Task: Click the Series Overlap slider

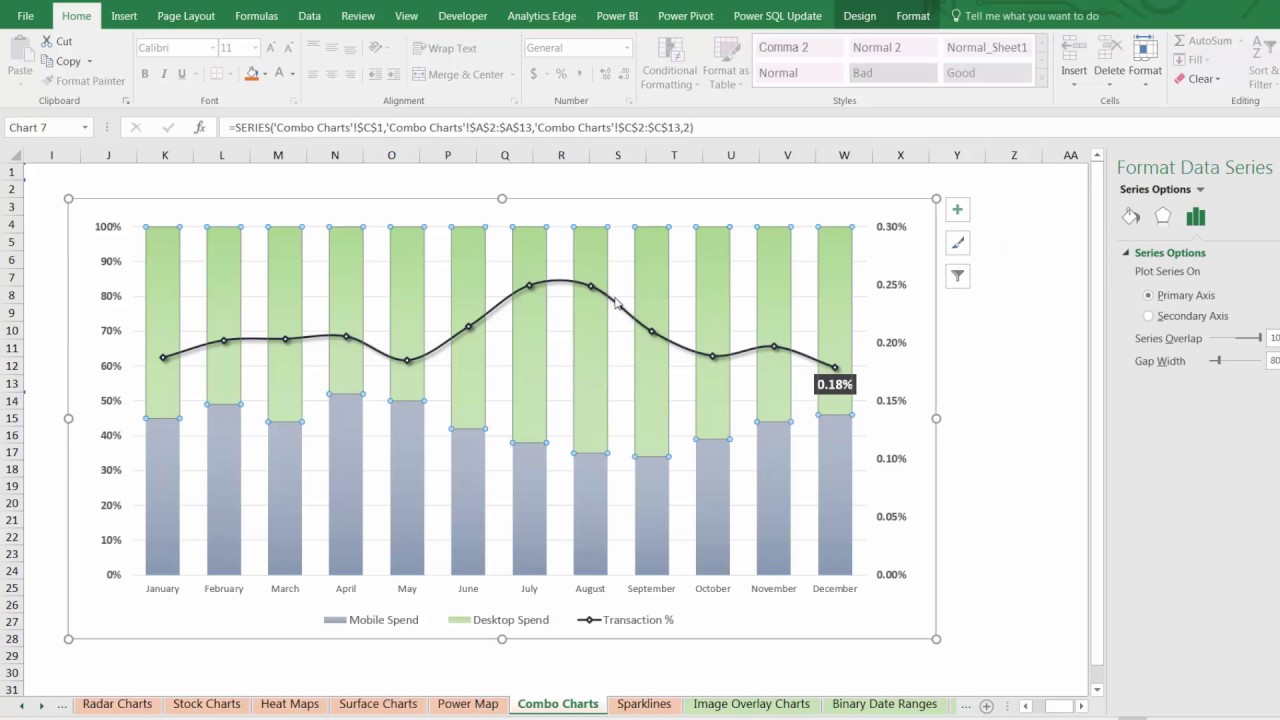Action: (1237, 338)
